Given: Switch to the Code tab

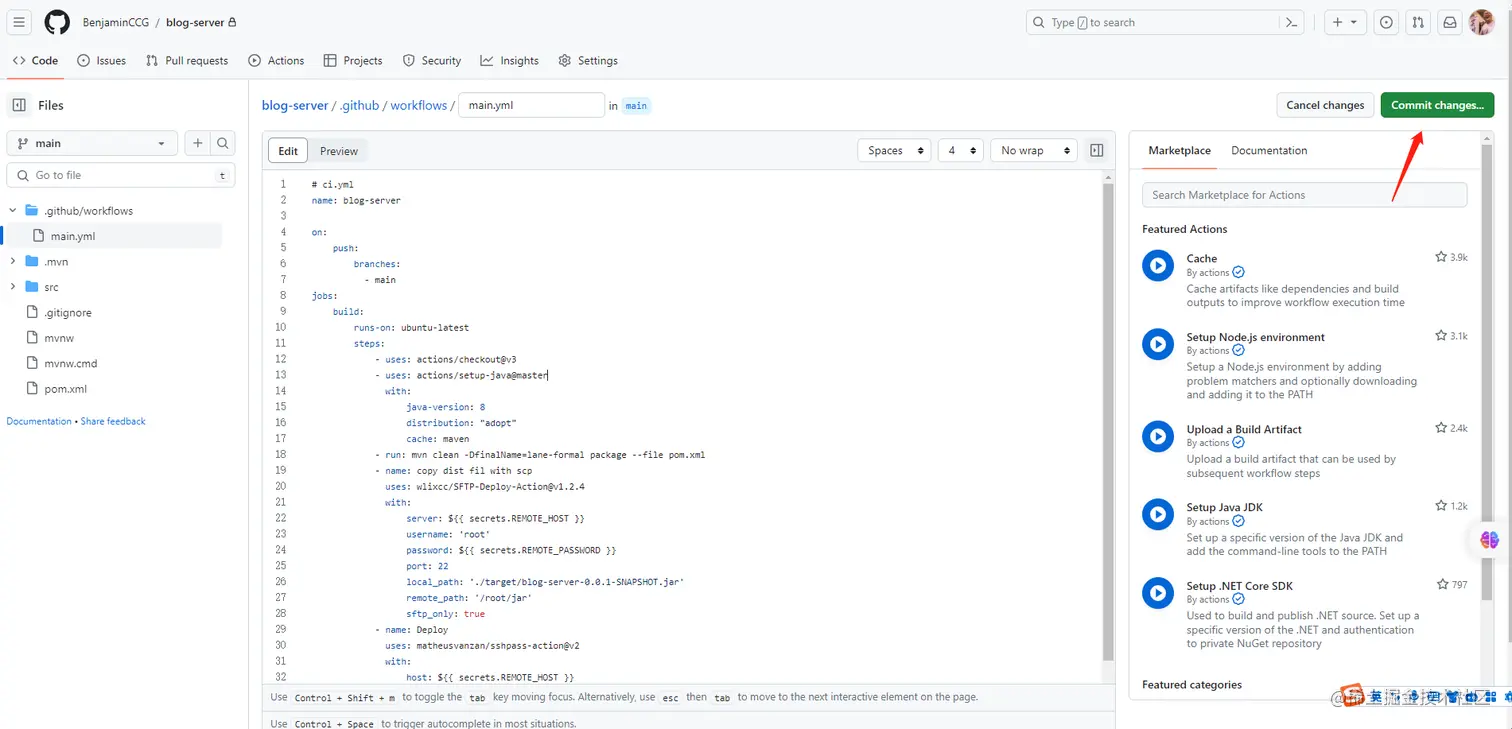Looking at the screenshot, I should 35,60.
